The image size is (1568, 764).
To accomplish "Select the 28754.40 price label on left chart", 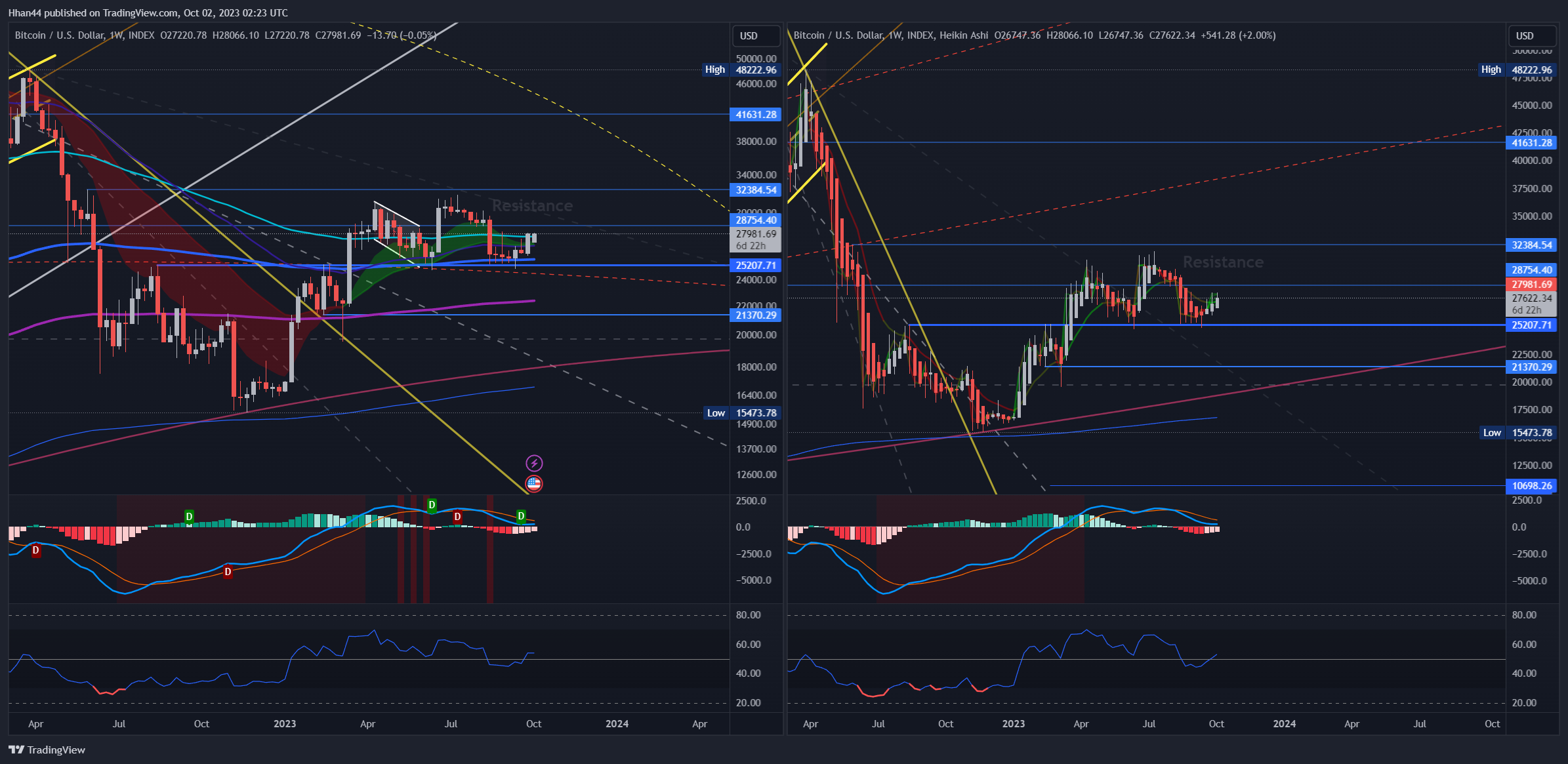I will click(x=756, y=220).
